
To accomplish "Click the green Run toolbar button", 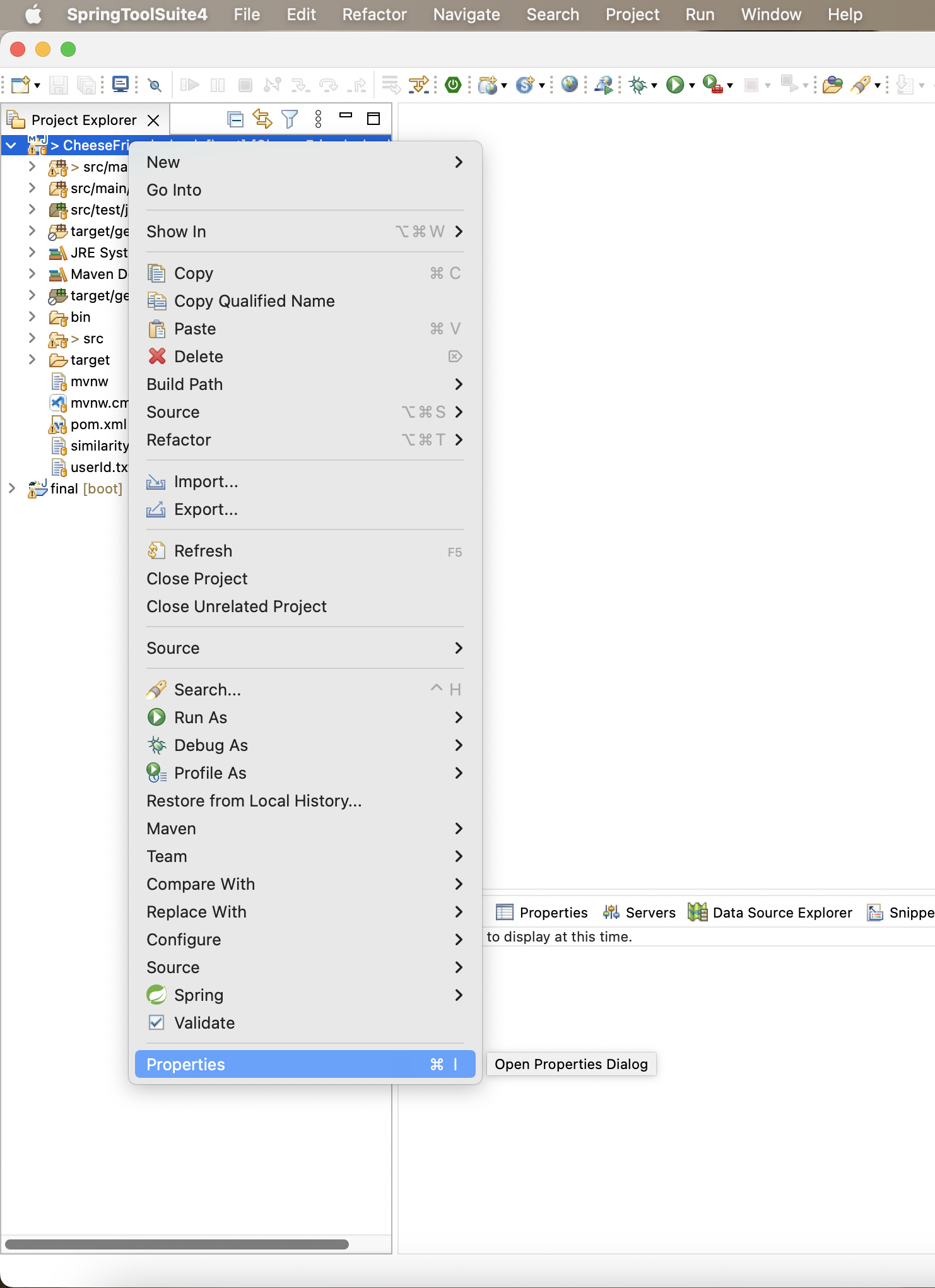I will click(675, 85).
